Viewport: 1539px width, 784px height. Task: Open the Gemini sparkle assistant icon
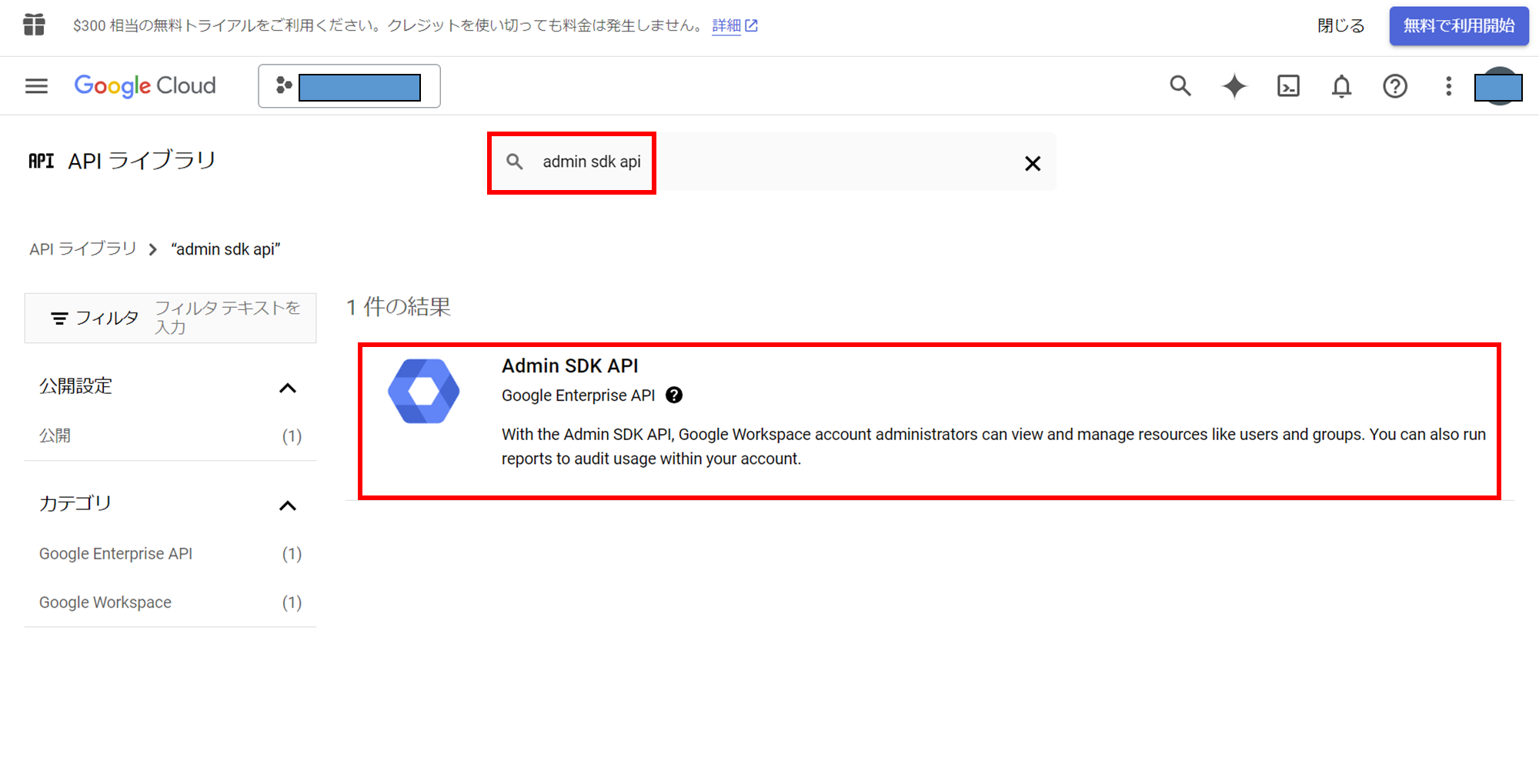tap(1234, 85)
